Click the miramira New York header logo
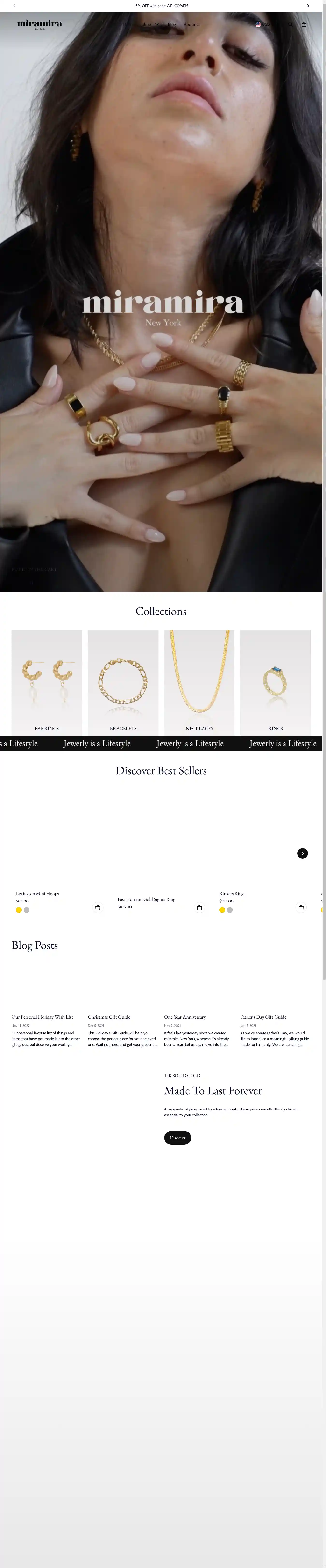Image resolution: width=326 pixels, height=1568 pixels. 40,24
